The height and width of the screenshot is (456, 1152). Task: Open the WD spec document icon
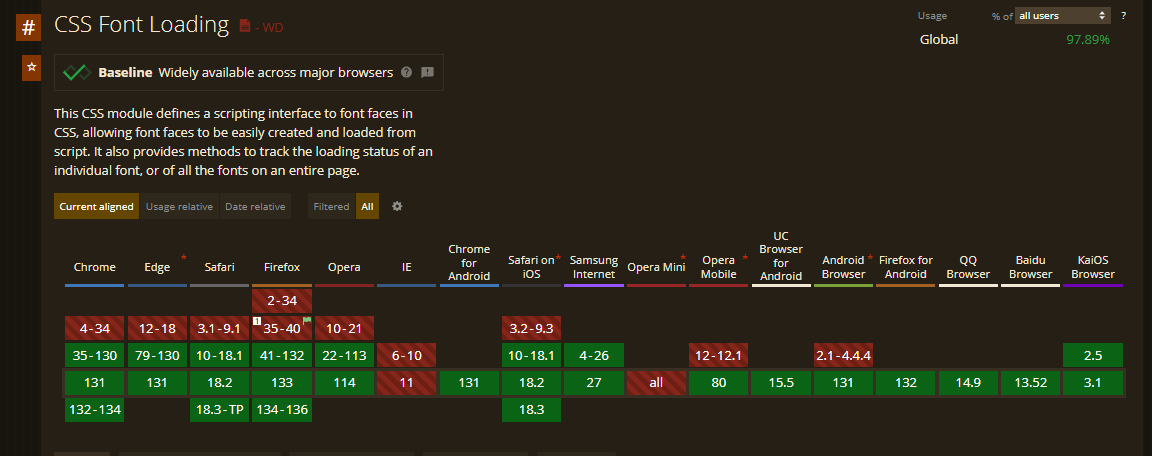[245, 26]
